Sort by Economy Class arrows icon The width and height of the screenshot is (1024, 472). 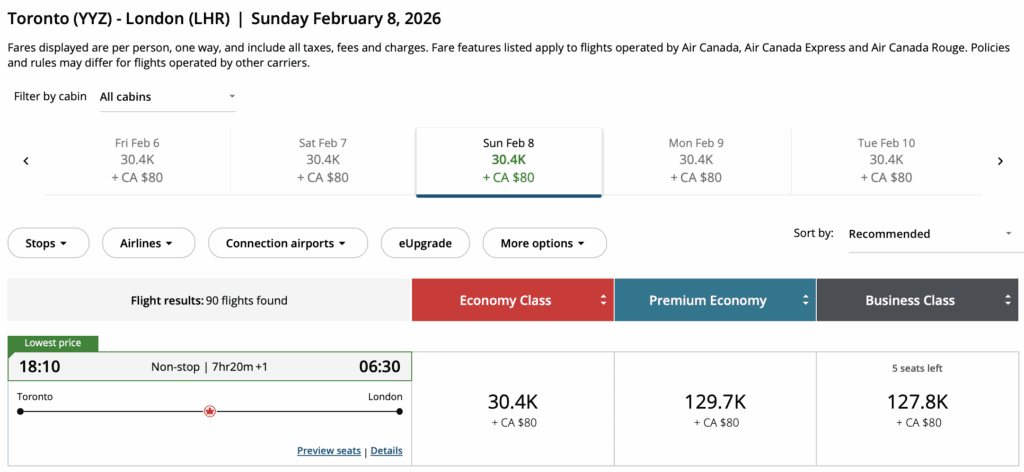click(604, 300)
